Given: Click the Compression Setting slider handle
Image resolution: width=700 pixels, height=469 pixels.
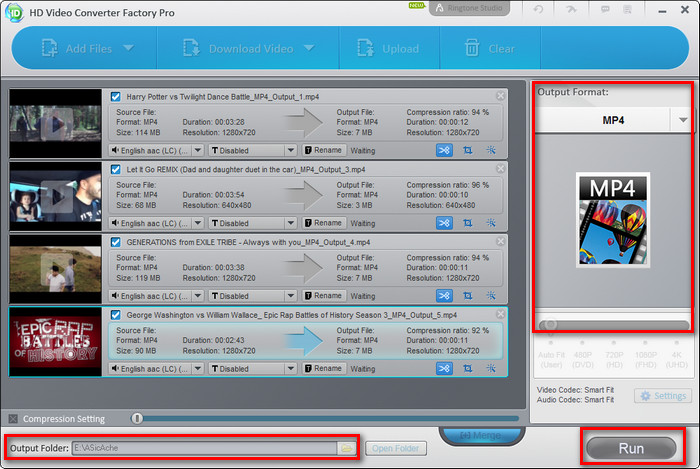Looking at the screenshot, I should pos(137,419).
